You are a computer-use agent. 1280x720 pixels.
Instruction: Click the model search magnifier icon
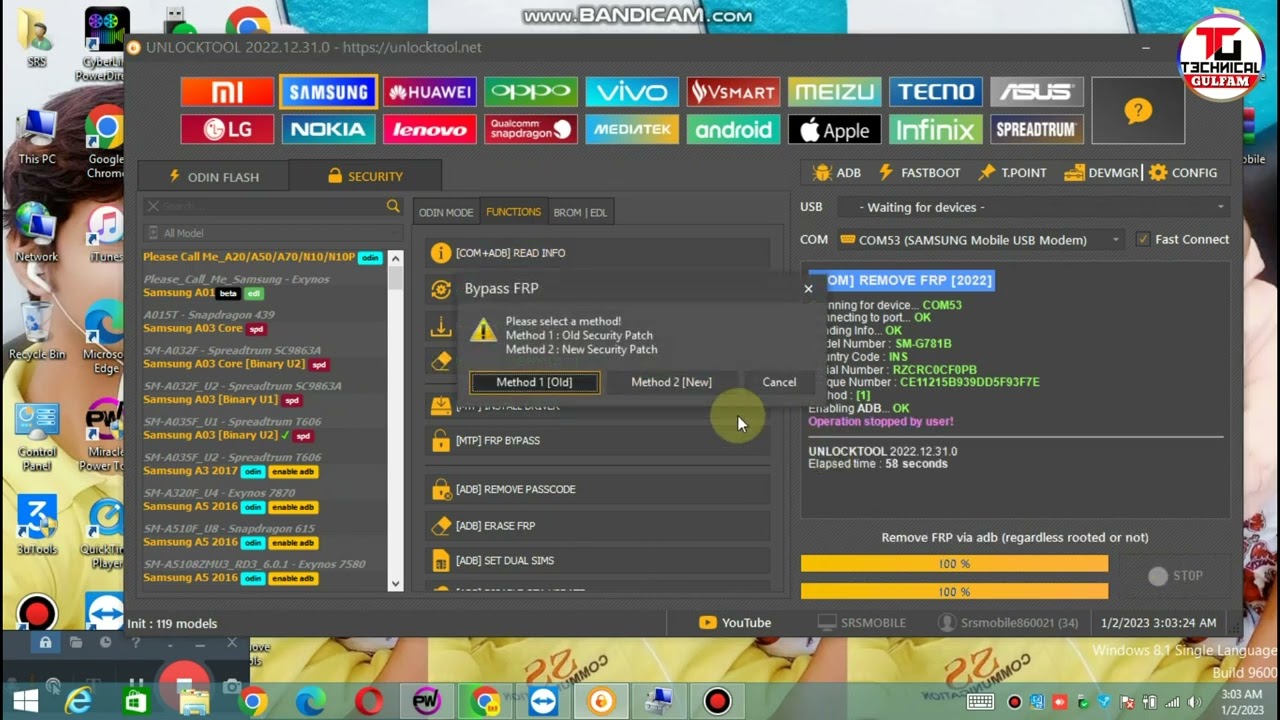pyautogui.click(x=393, y=206)
